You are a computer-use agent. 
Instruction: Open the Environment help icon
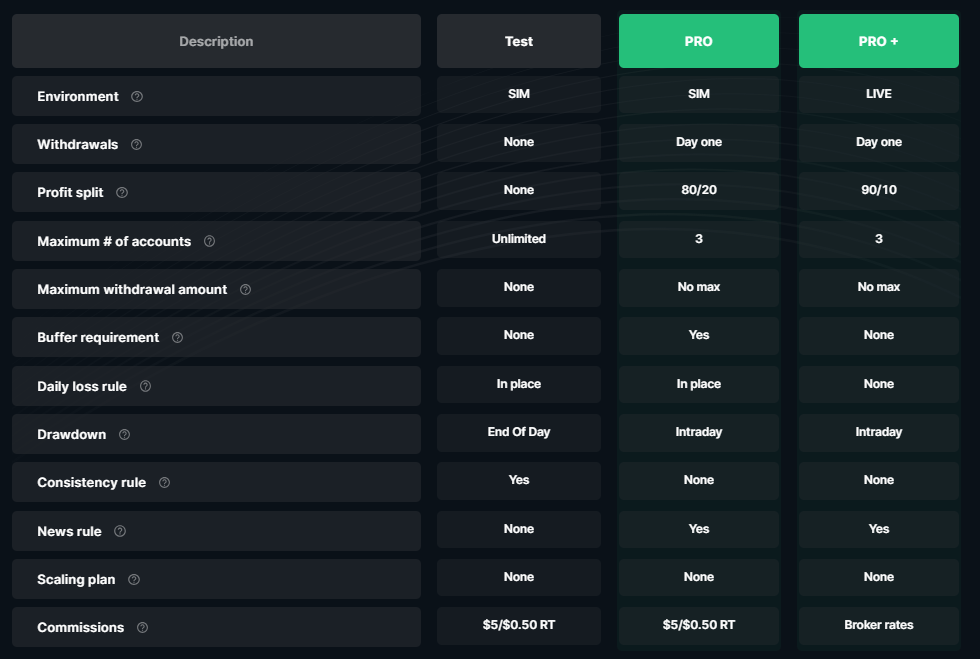[x=138, y=96]
